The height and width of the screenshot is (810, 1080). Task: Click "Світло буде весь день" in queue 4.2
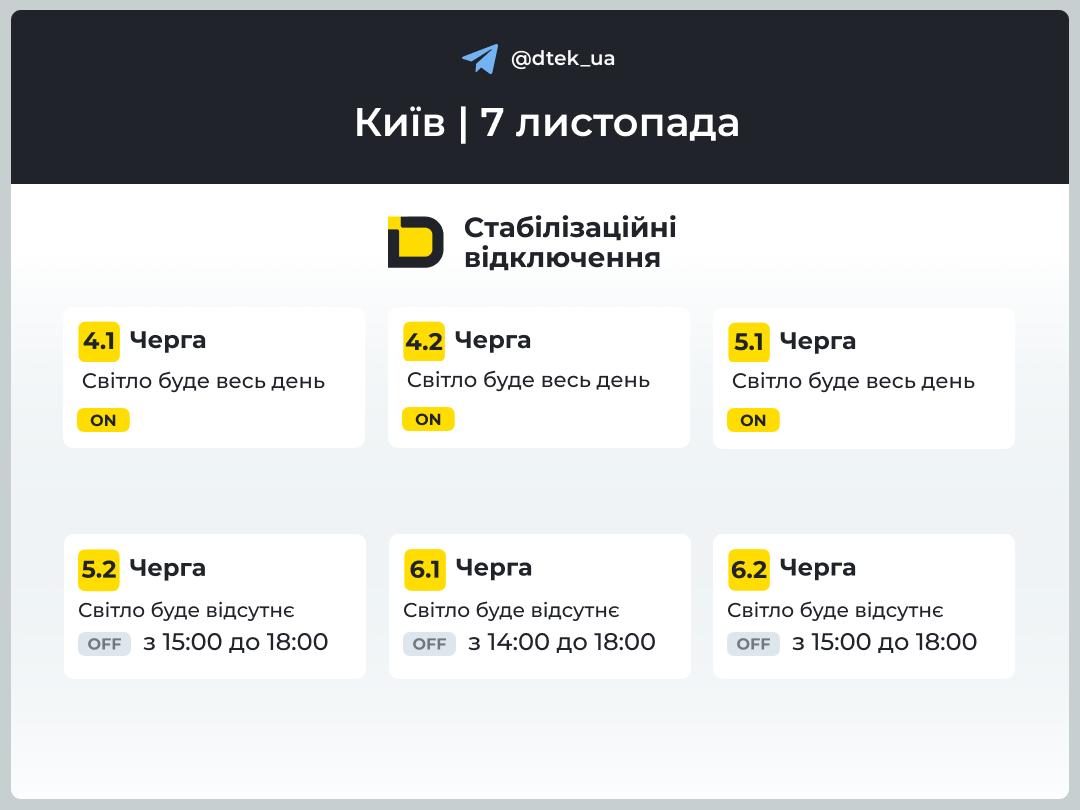528,380
